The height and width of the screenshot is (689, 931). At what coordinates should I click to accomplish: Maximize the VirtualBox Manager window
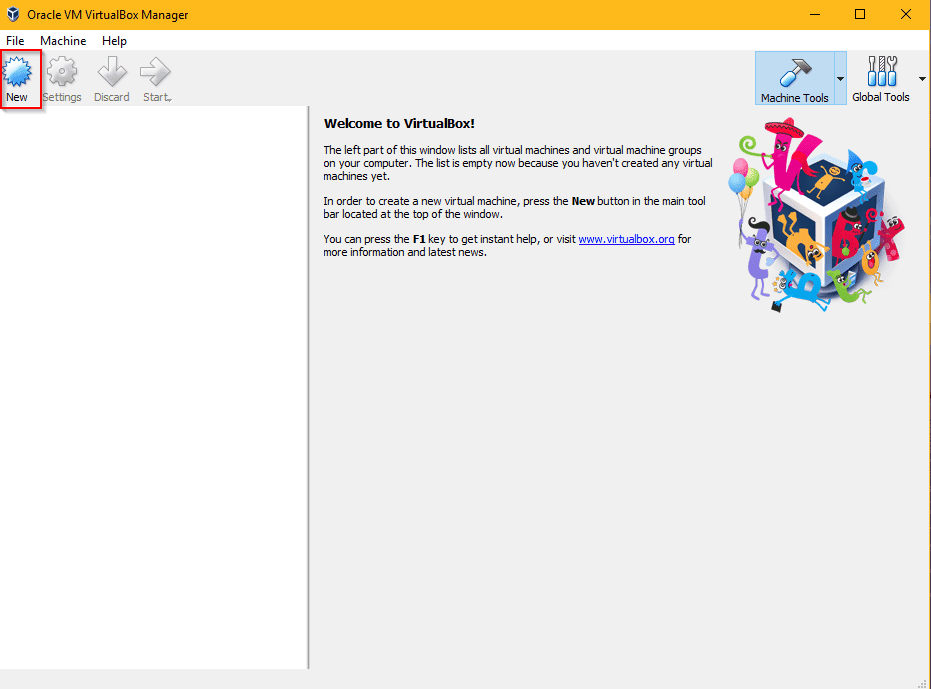860,14
